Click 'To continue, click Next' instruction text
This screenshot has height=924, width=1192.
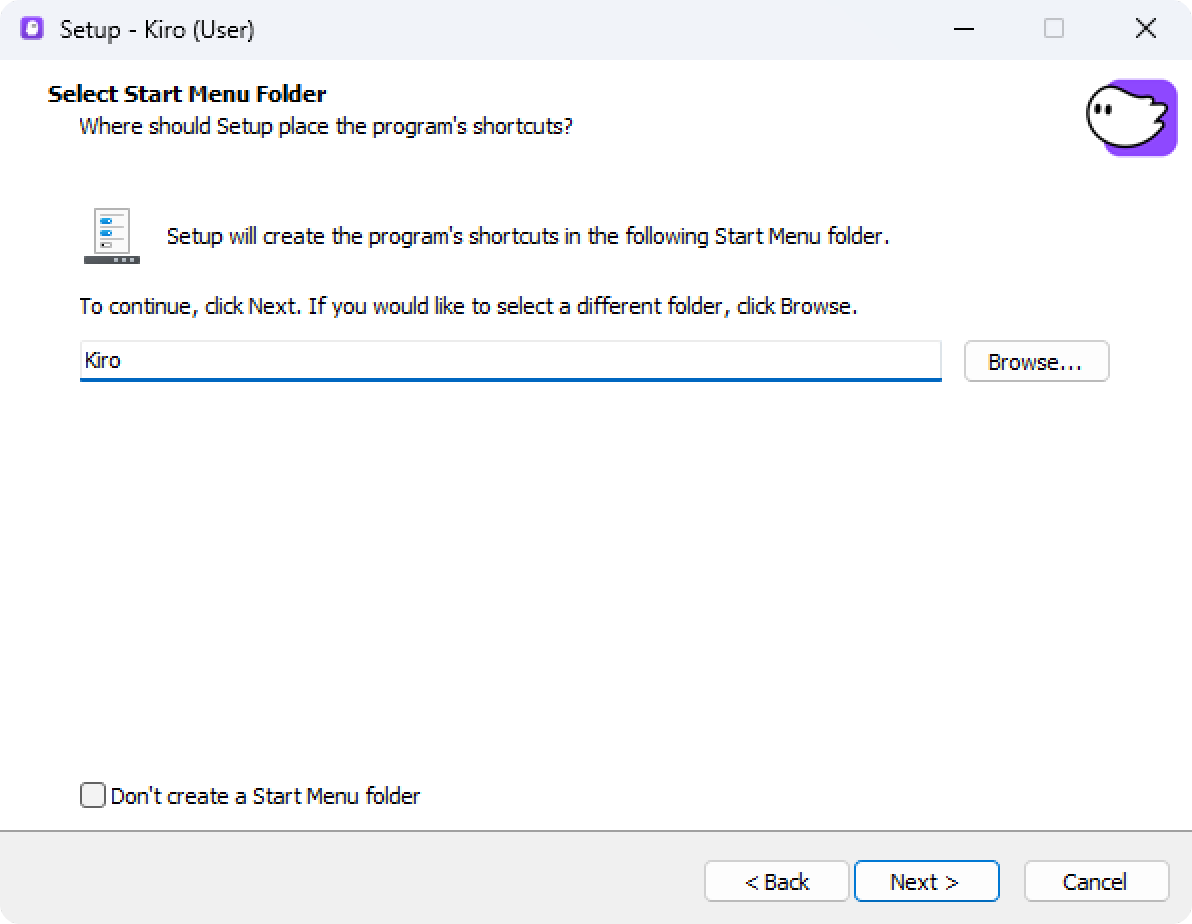(468, 306)
